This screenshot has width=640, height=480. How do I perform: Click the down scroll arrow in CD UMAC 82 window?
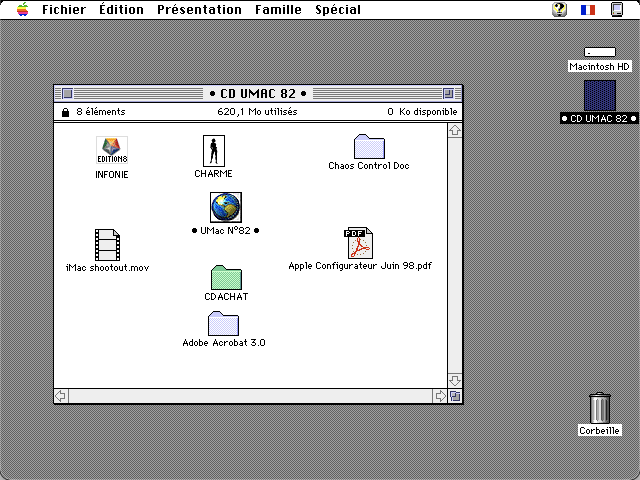455,381
